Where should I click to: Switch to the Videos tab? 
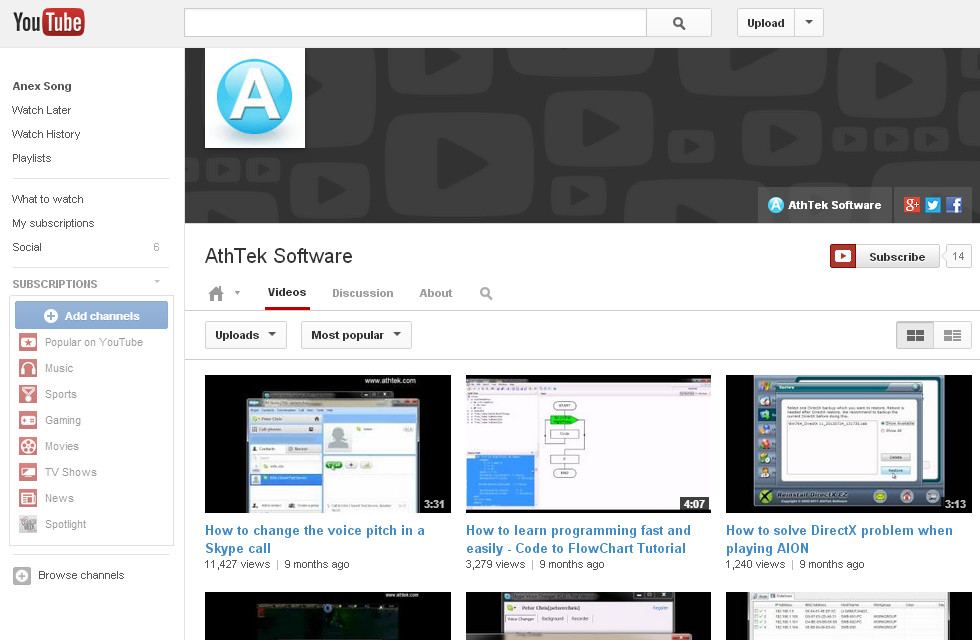tap(287, 292)
